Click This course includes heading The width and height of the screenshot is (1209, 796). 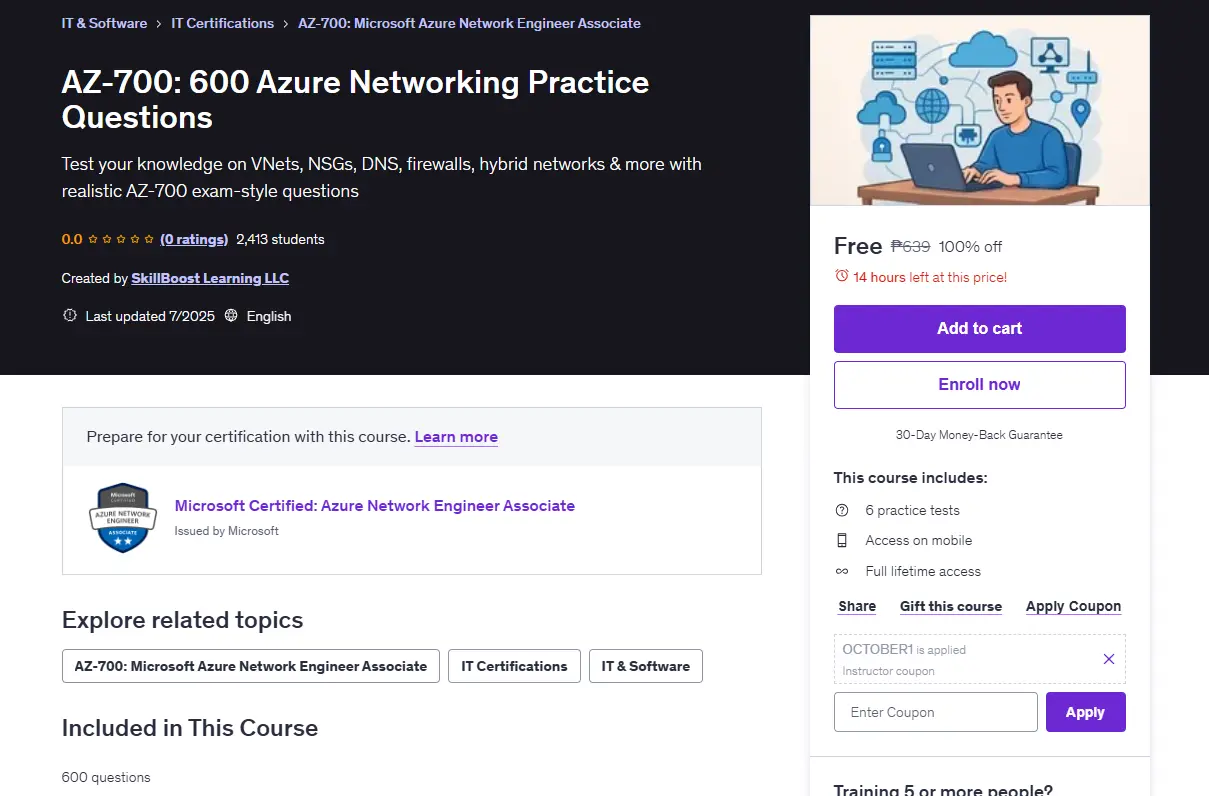coord(911,478)
